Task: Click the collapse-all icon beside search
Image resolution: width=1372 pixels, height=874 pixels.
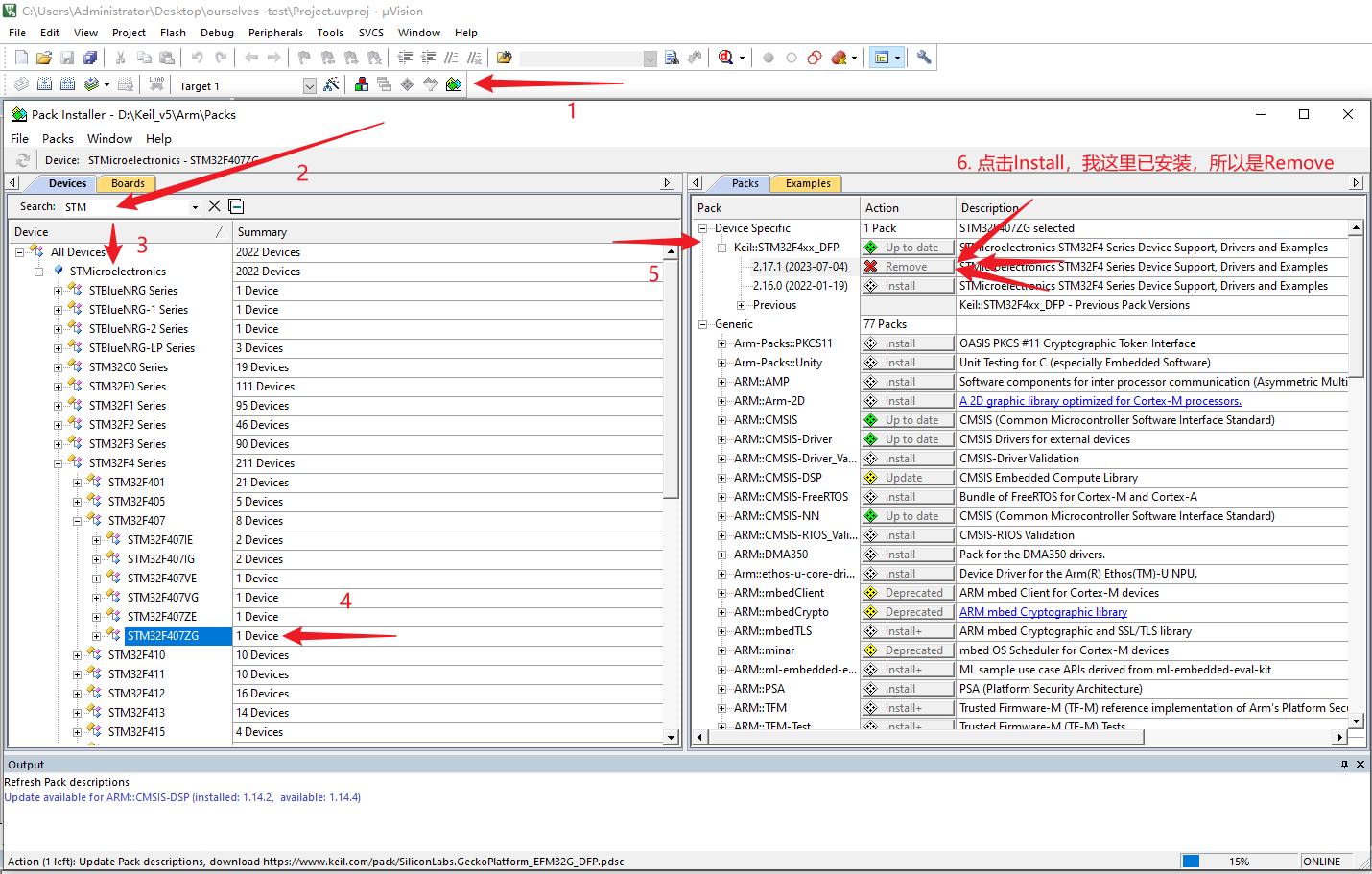Action: (237, 206)
